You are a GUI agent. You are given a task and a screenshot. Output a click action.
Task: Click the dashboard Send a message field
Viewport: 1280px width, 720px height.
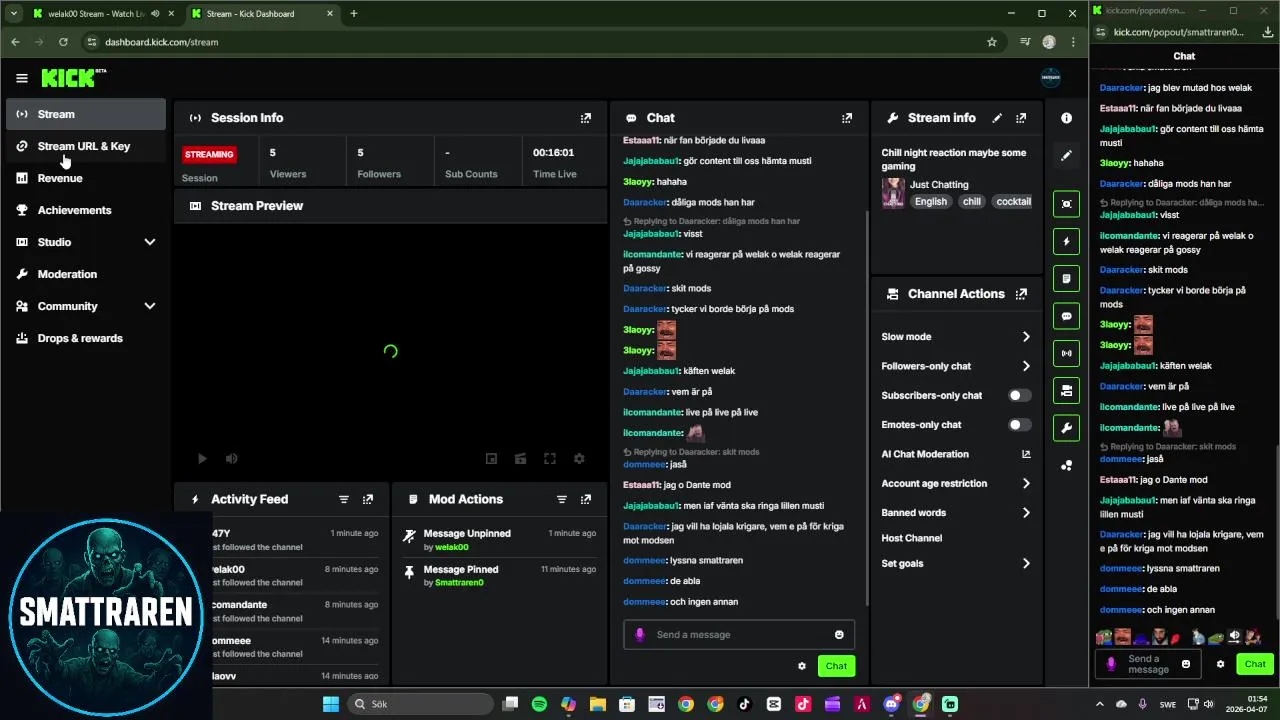[739, 635]
